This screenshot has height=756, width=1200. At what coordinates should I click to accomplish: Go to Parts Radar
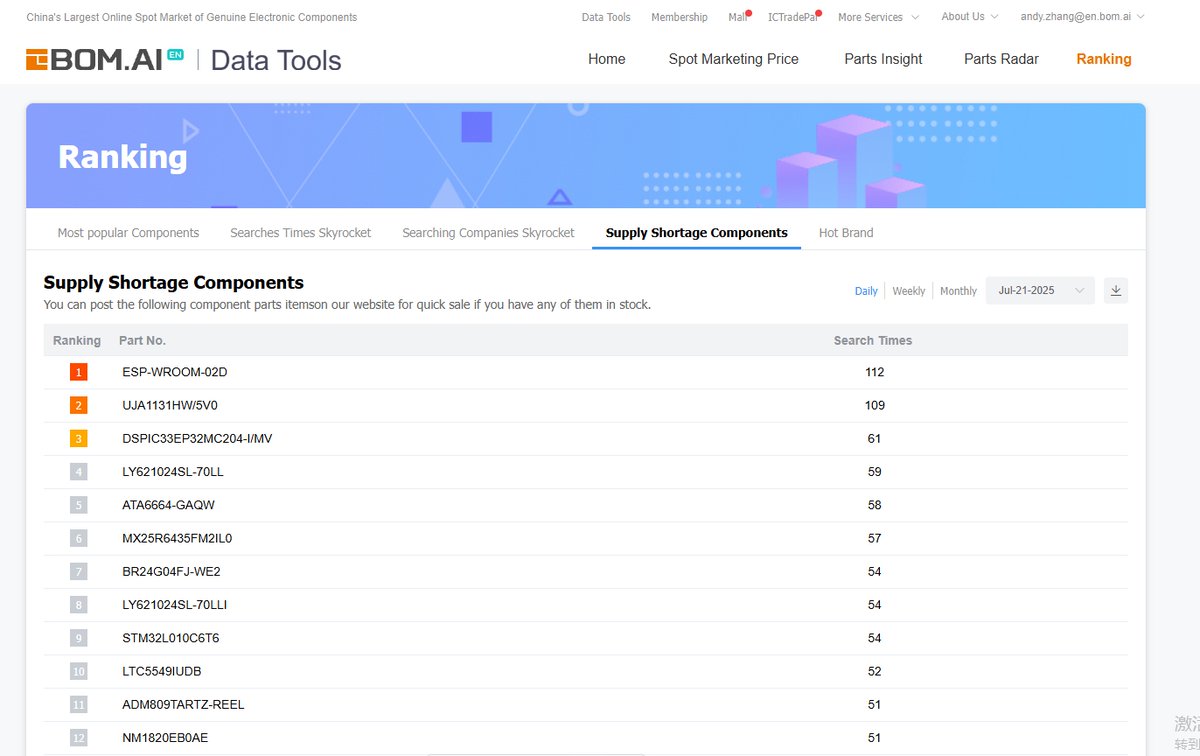click(1001, 59)
